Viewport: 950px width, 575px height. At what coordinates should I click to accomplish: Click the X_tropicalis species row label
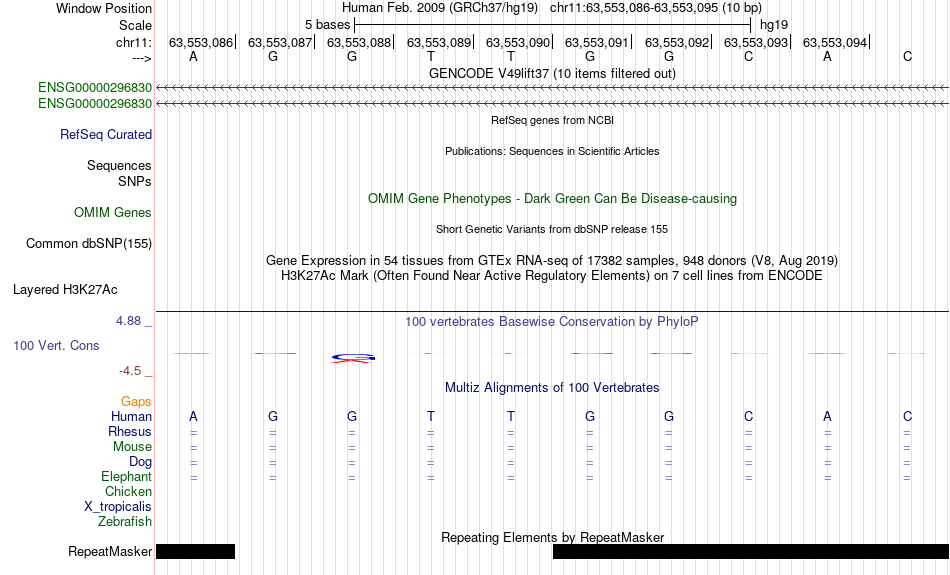(x=118, y=507)
